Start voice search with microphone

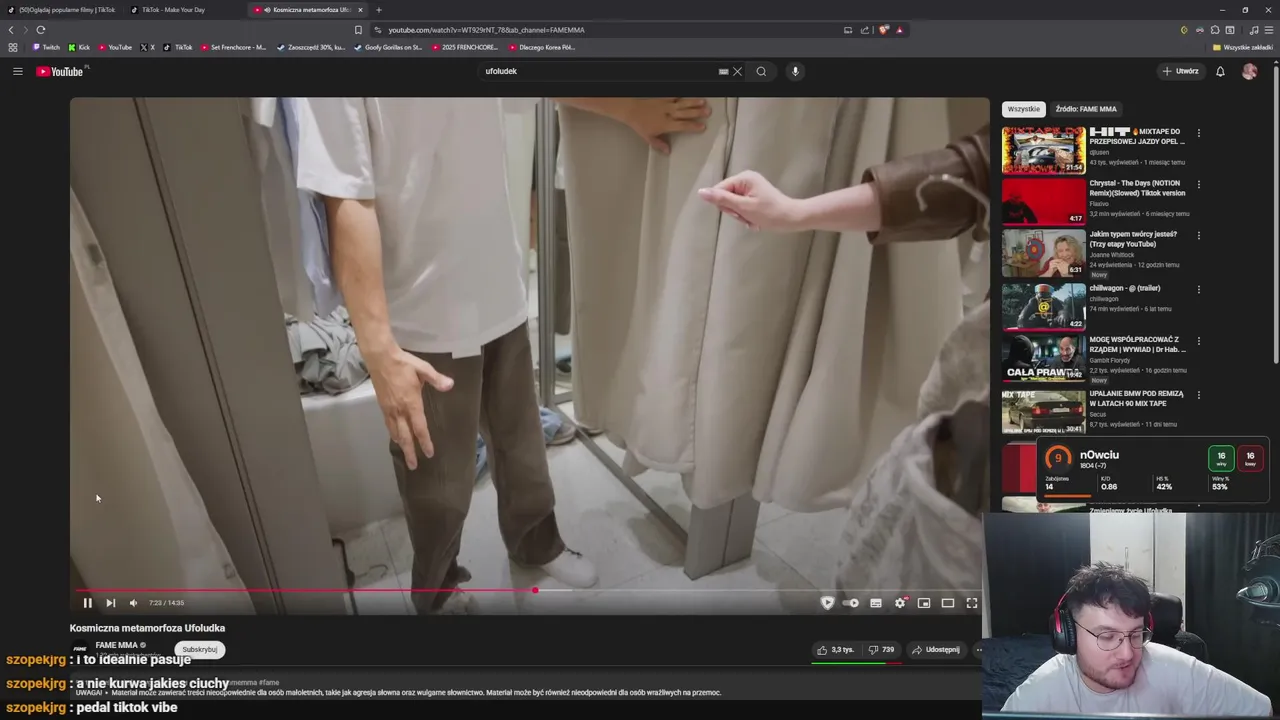[795, 71]
